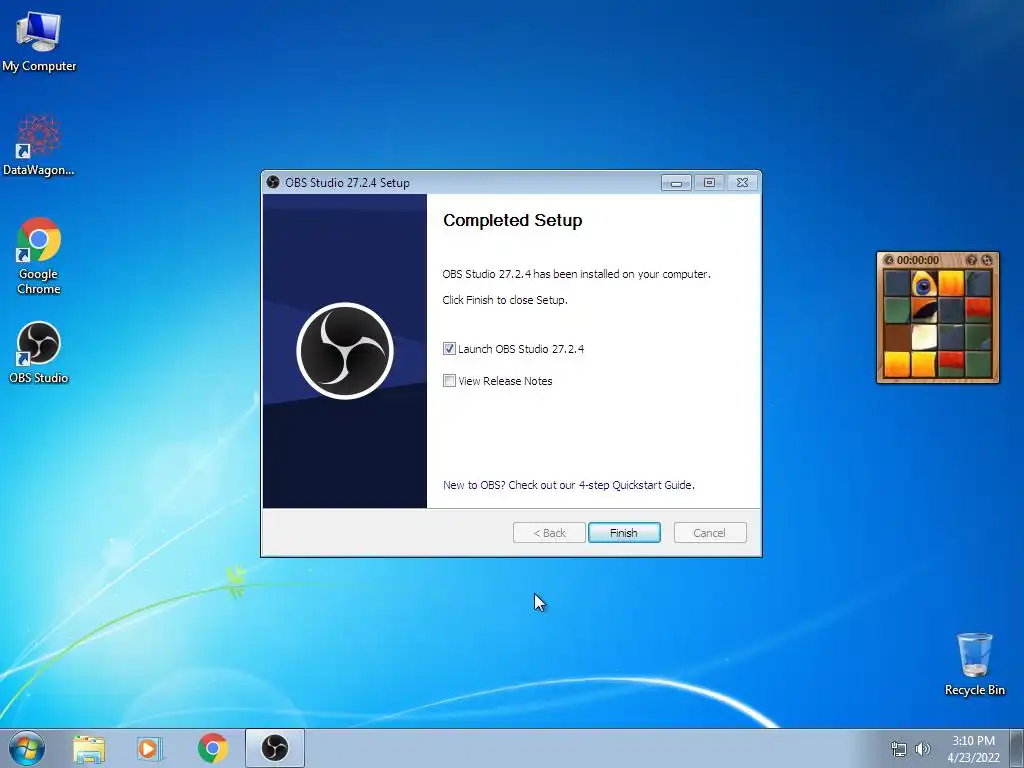Screen dimensions: 1024x768
Task: Open the network icon in system tray
Action: (x=899, y=749)
